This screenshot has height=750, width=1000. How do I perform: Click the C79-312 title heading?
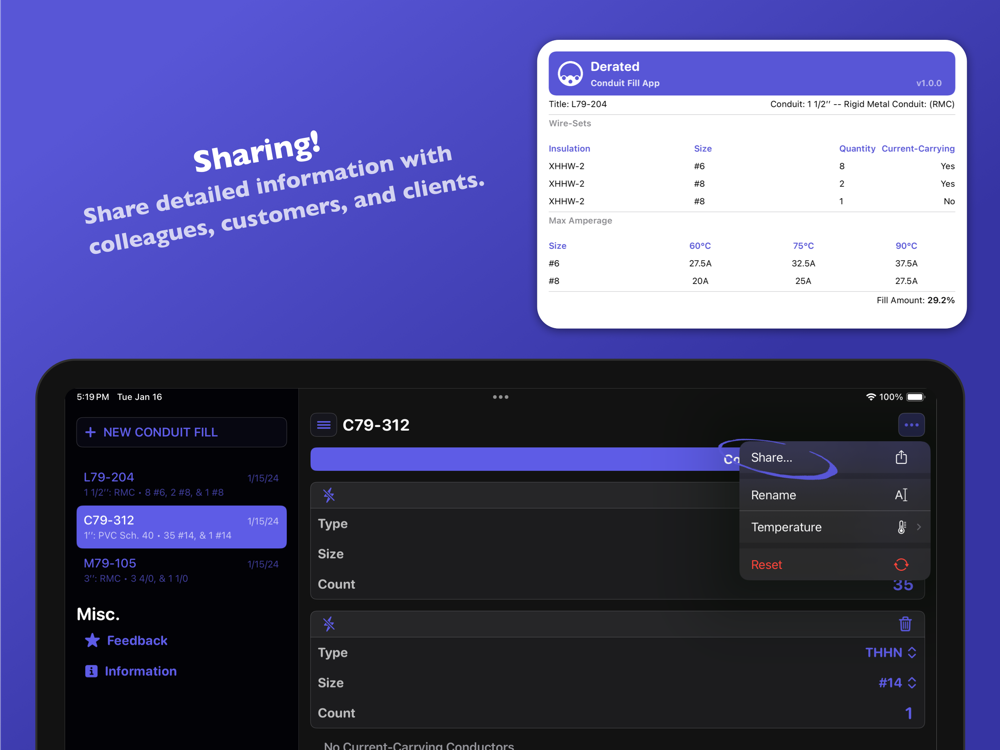(376, 425)
